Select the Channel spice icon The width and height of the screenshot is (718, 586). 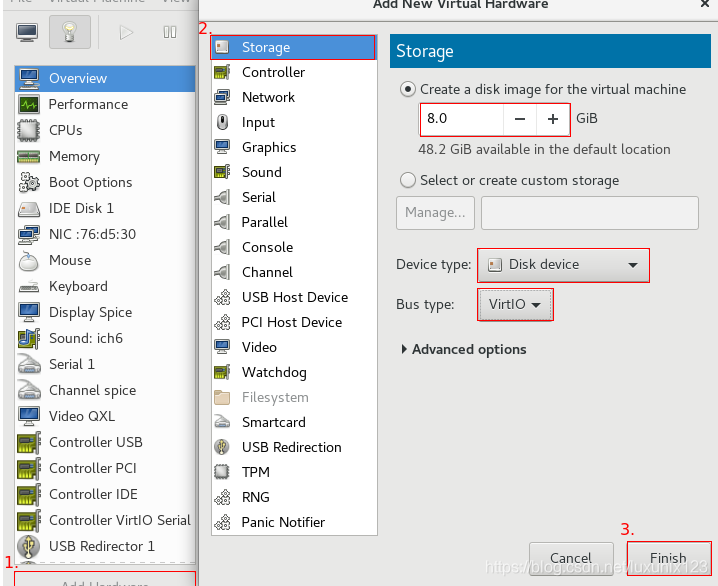tap(28, 390)
